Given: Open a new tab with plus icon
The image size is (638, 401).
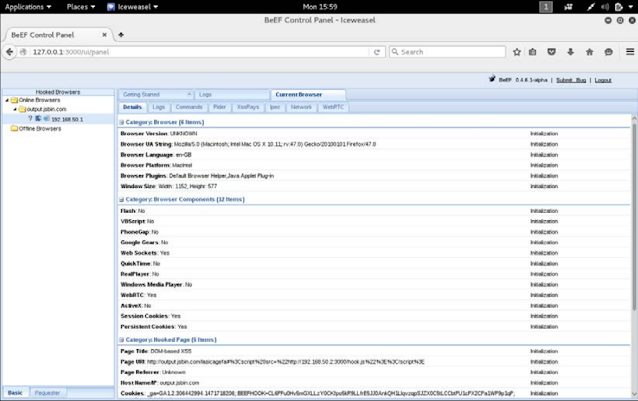Looking at the screenshot, I should tap(121, 35).
